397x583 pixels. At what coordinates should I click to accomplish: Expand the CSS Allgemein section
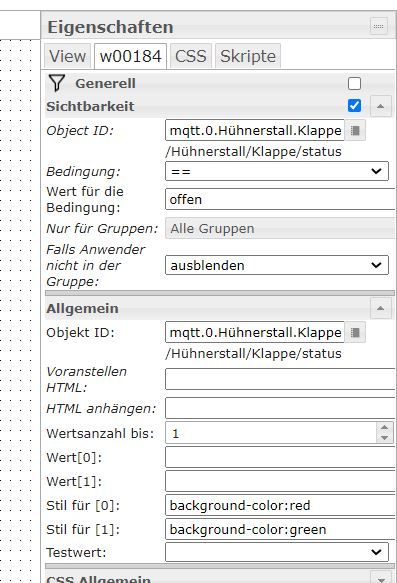coord(380,578)
